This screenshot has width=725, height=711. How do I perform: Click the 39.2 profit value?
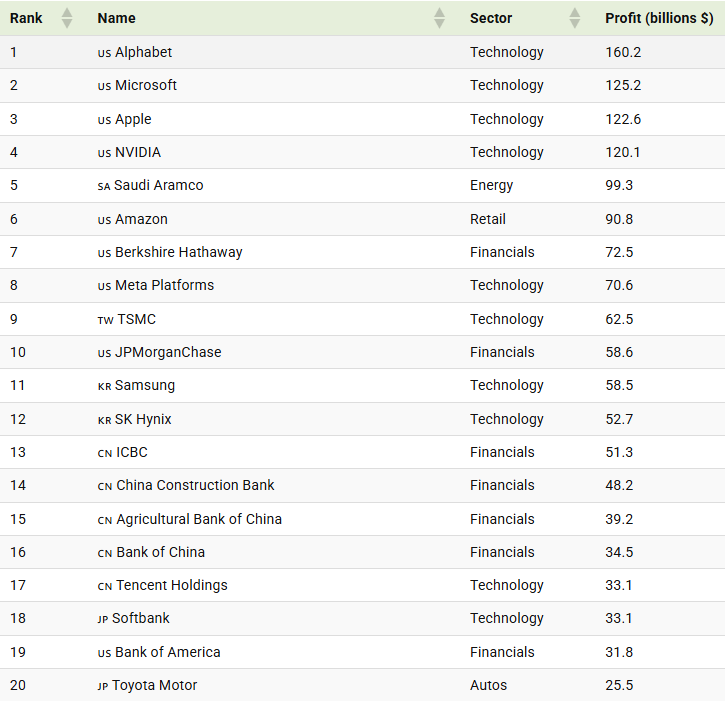coord(619,519)
